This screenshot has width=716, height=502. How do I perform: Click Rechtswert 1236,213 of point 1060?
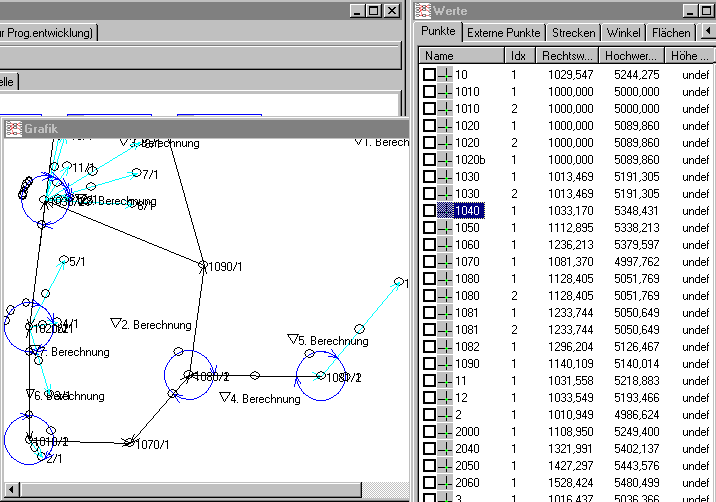pyautogui.click(x=570, y=244)
